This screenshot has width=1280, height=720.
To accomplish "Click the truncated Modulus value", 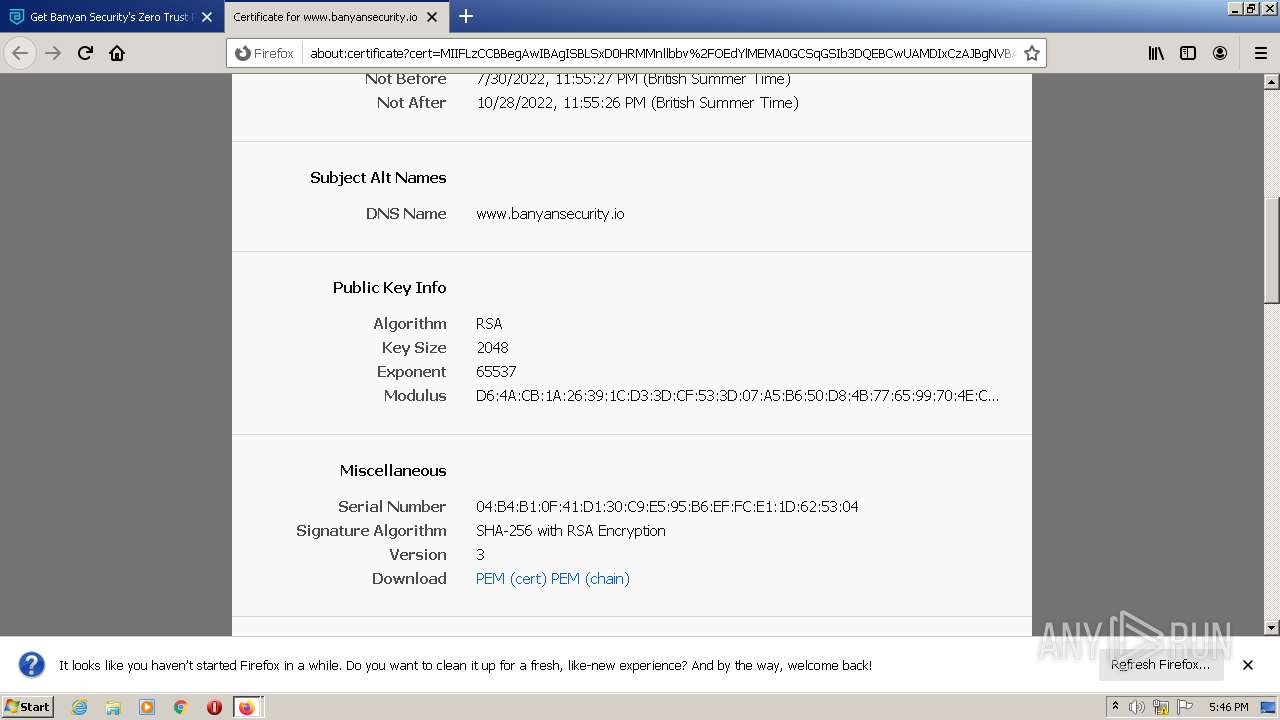I will (737, 396).
